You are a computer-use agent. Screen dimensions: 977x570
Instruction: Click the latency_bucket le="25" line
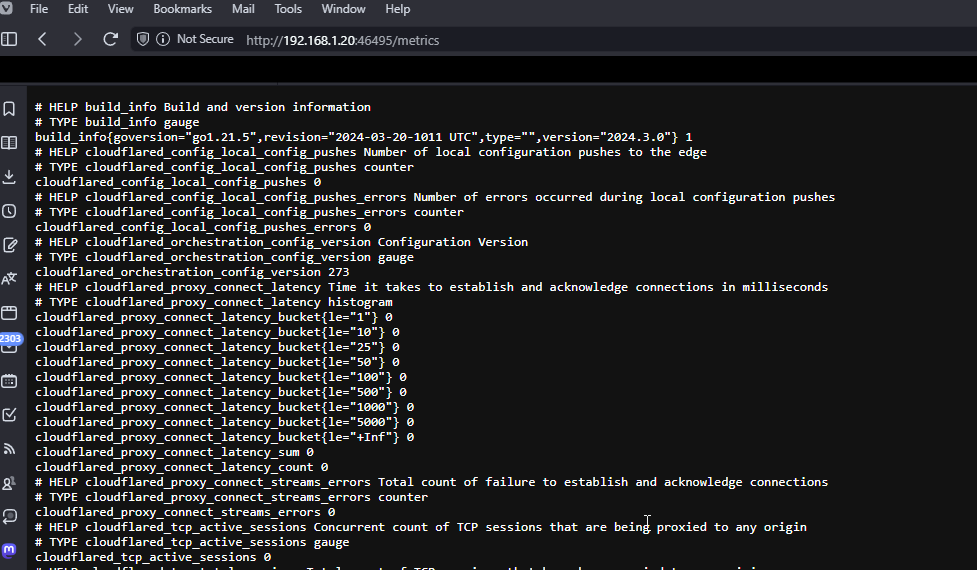(217, 347)
